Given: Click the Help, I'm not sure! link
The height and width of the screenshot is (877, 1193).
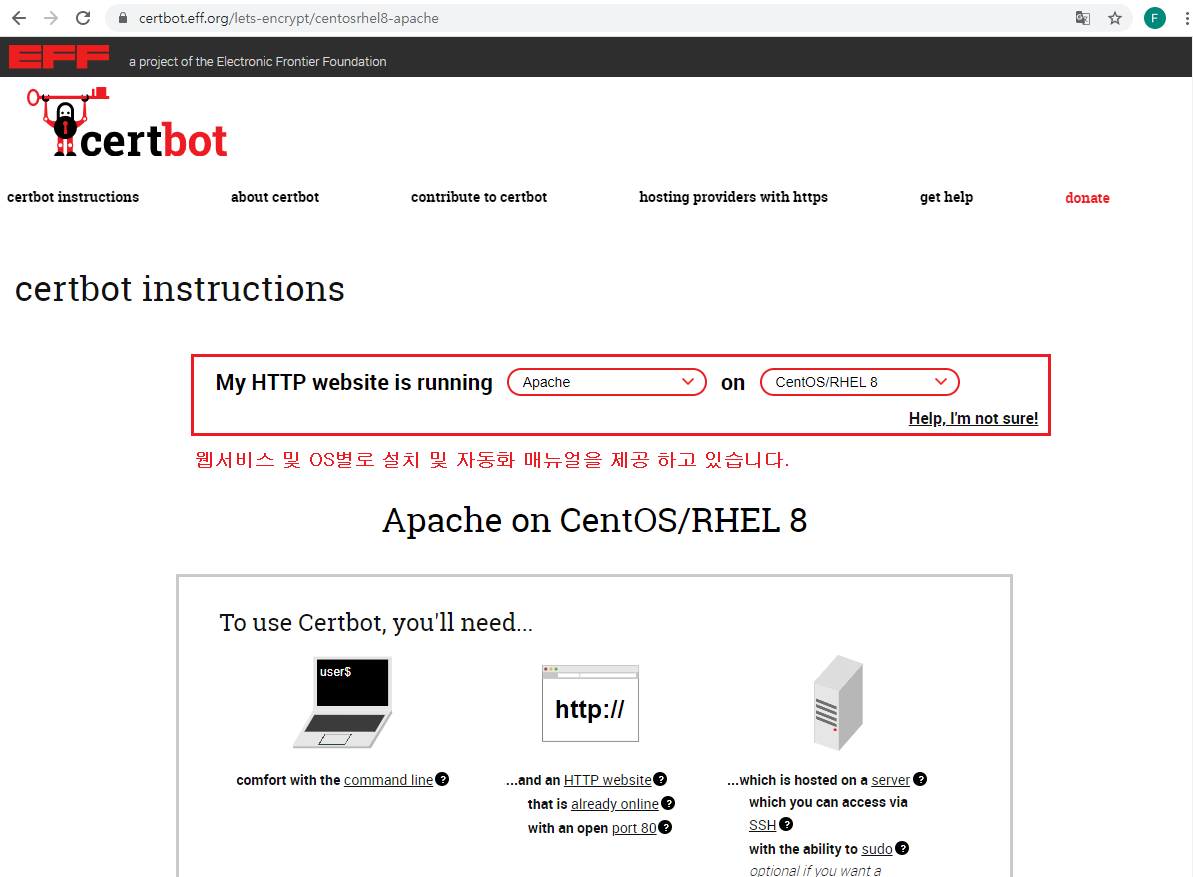Looking at the screenshot, I should coord(973,418).
